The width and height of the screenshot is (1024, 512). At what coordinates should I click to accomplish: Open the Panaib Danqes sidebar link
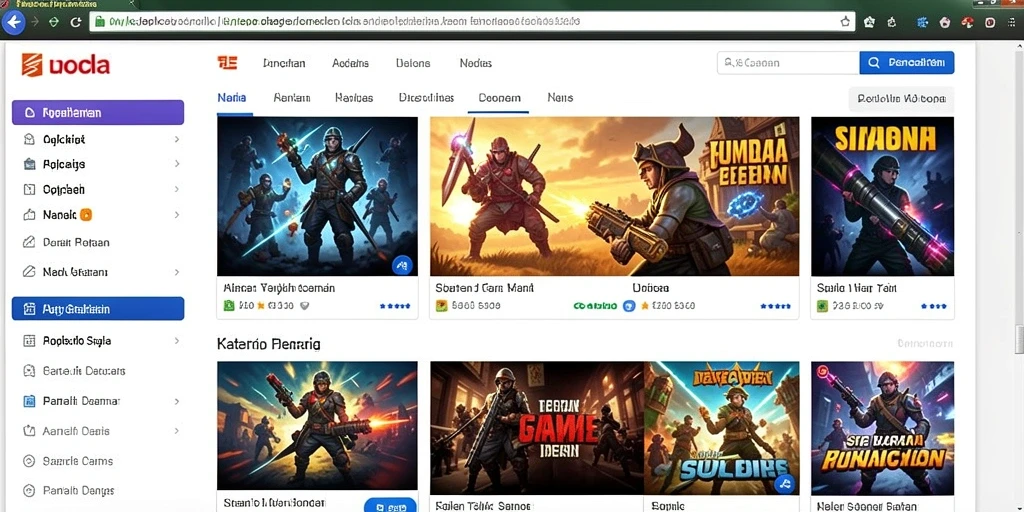(x=78, y=490)
